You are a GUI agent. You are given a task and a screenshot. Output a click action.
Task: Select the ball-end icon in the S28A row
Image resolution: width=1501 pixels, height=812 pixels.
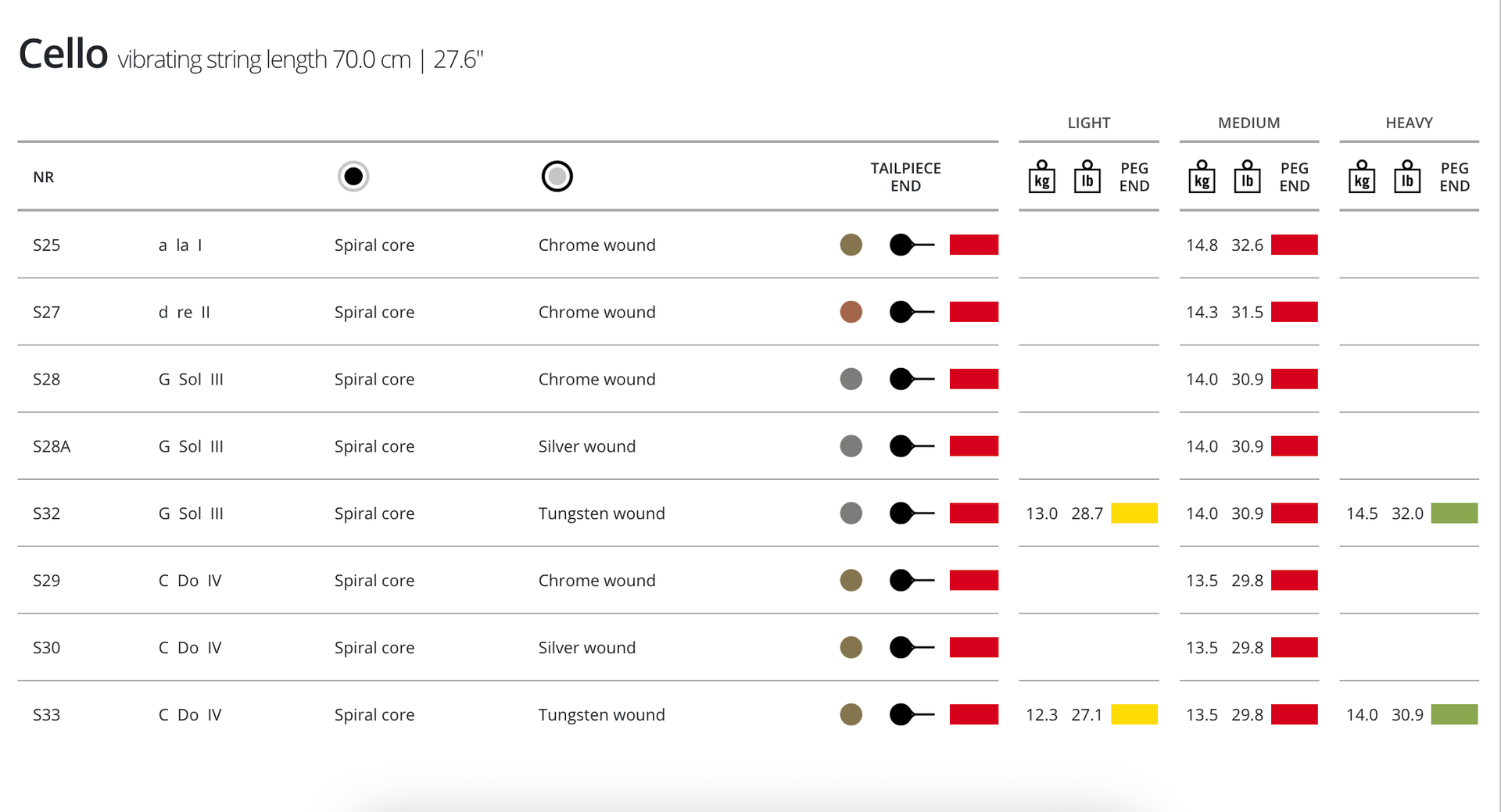pos(911,446)
